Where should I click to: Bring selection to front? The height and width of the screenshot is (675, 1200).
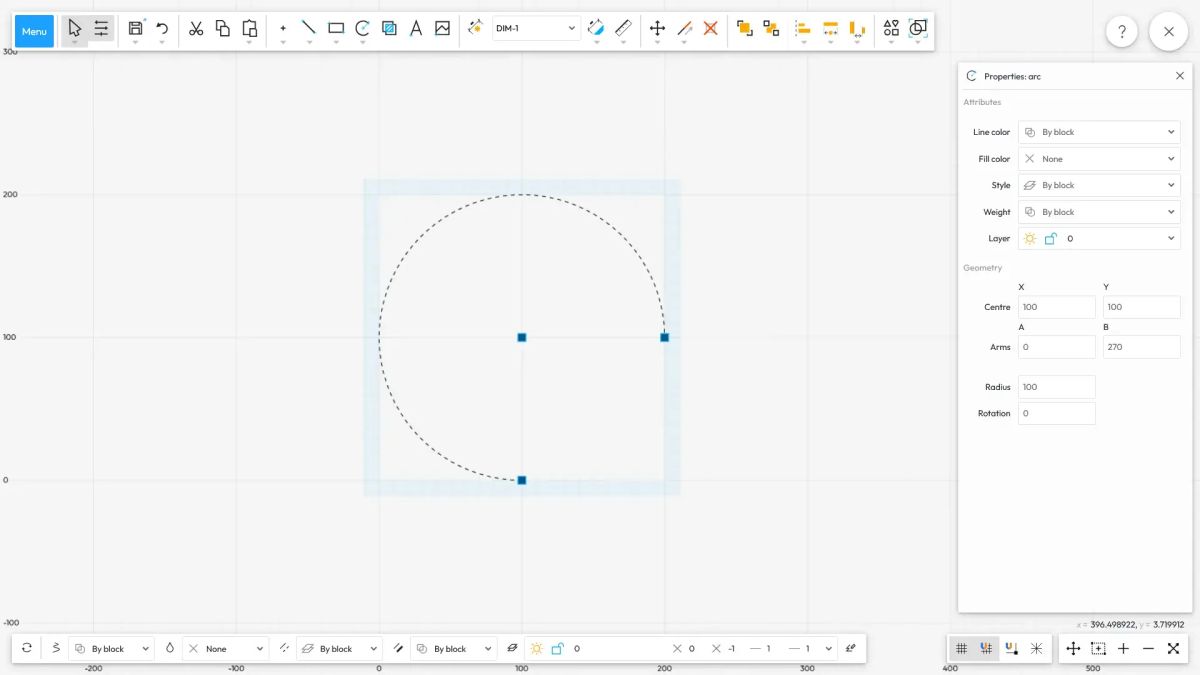point(744,28)
